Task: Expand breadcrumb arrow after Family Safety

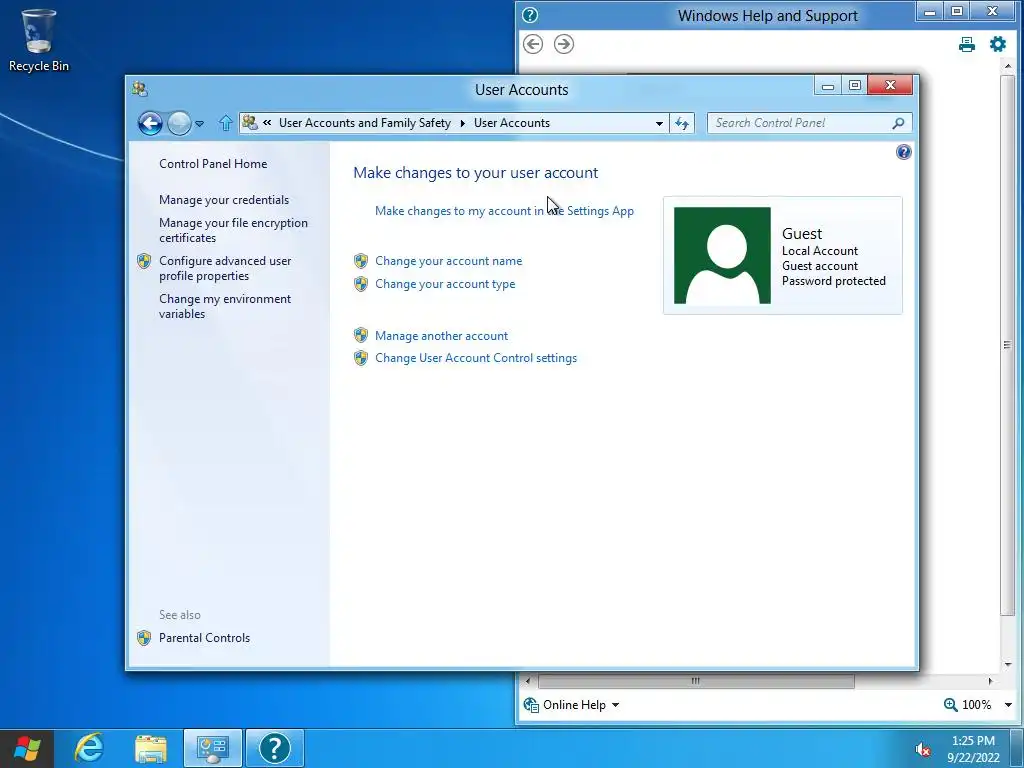Action: pos(462,123)
